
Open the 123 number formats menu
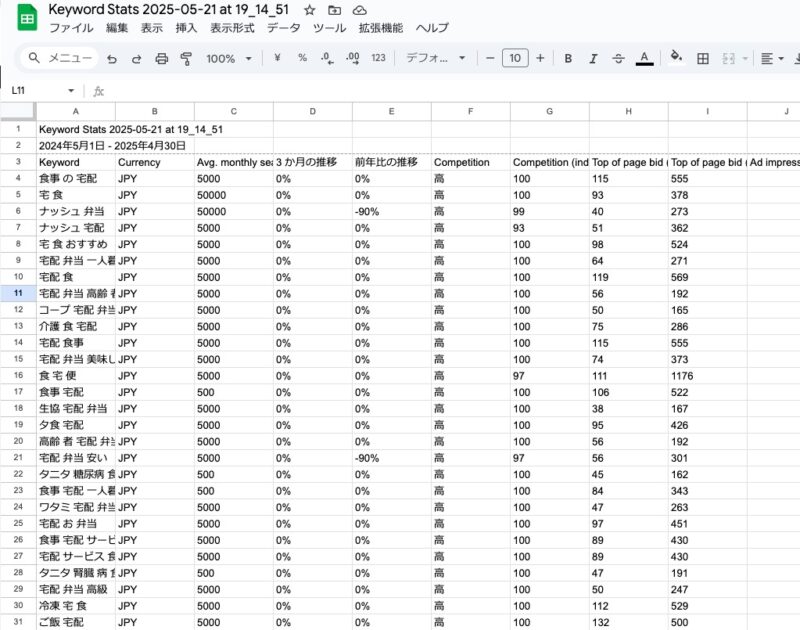pyautogui.click(x=378, y=58)
